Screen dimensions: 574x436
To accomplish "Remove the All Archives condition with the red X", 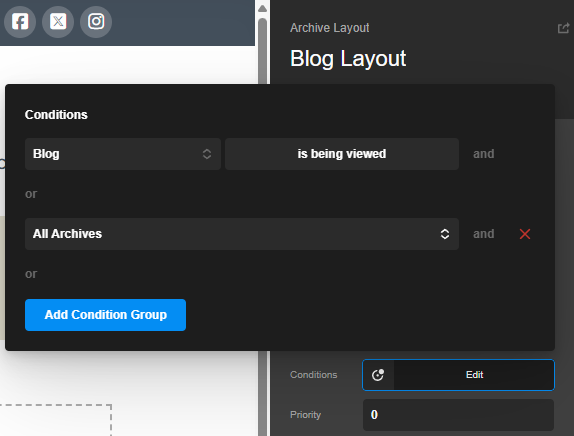I will 525,234.
